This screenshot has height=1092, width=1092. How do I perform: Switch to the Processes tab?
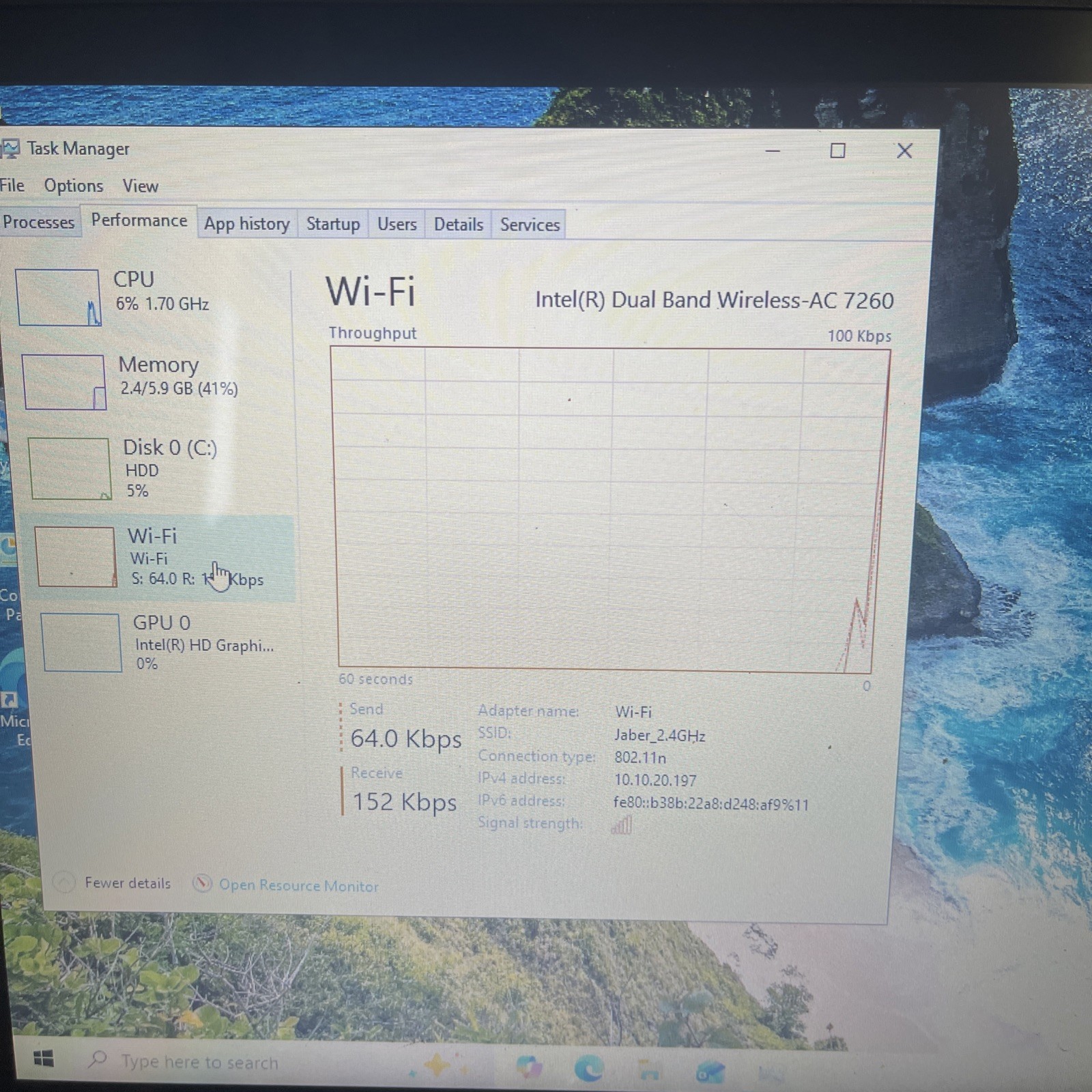pos(39,222)
